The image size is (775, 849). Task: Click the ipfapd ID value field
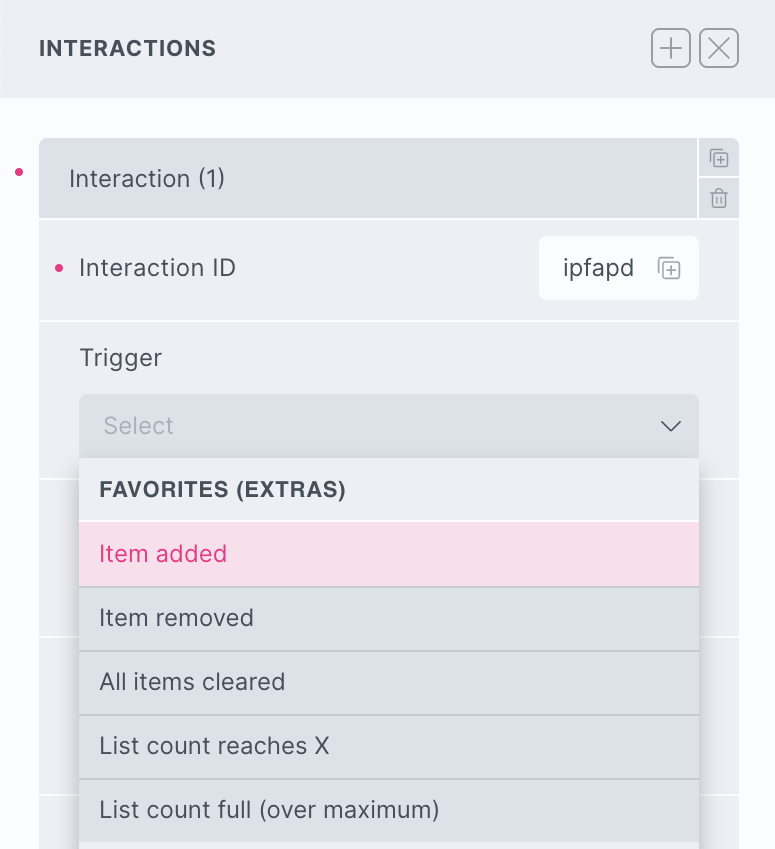point(598,268)
